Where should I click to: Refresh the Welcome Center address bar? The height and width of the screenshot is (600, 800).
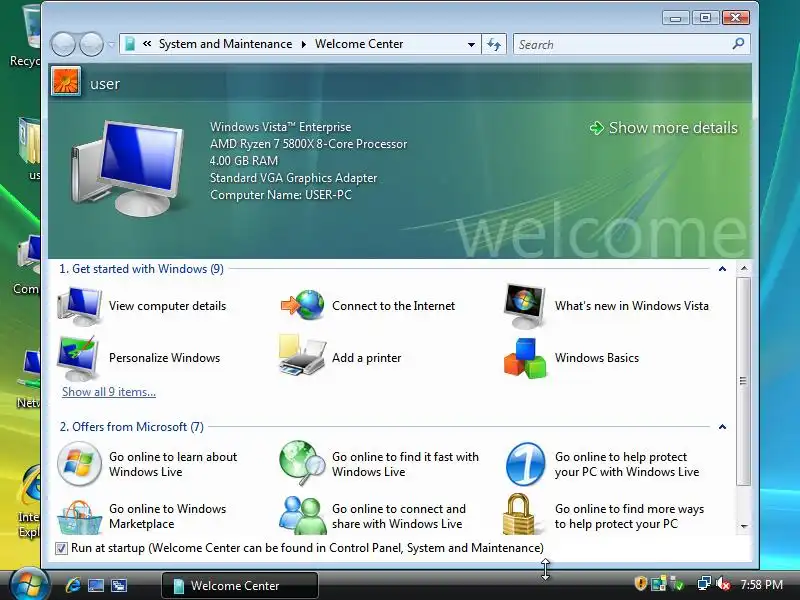click(494, 44)
